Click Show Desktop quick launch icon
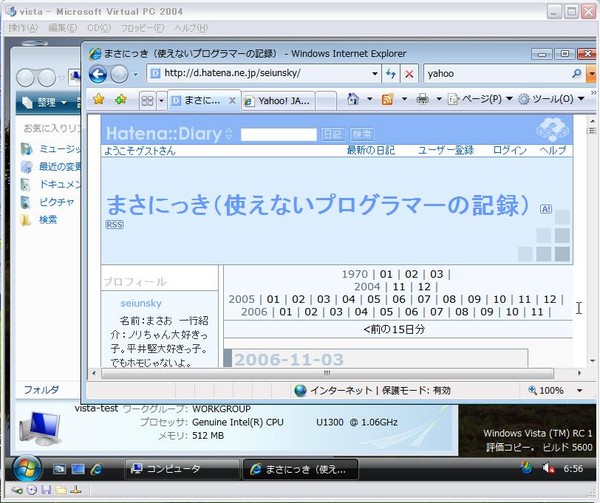The image size is (600, 503). pyautogui.click(x=59, y=469)
